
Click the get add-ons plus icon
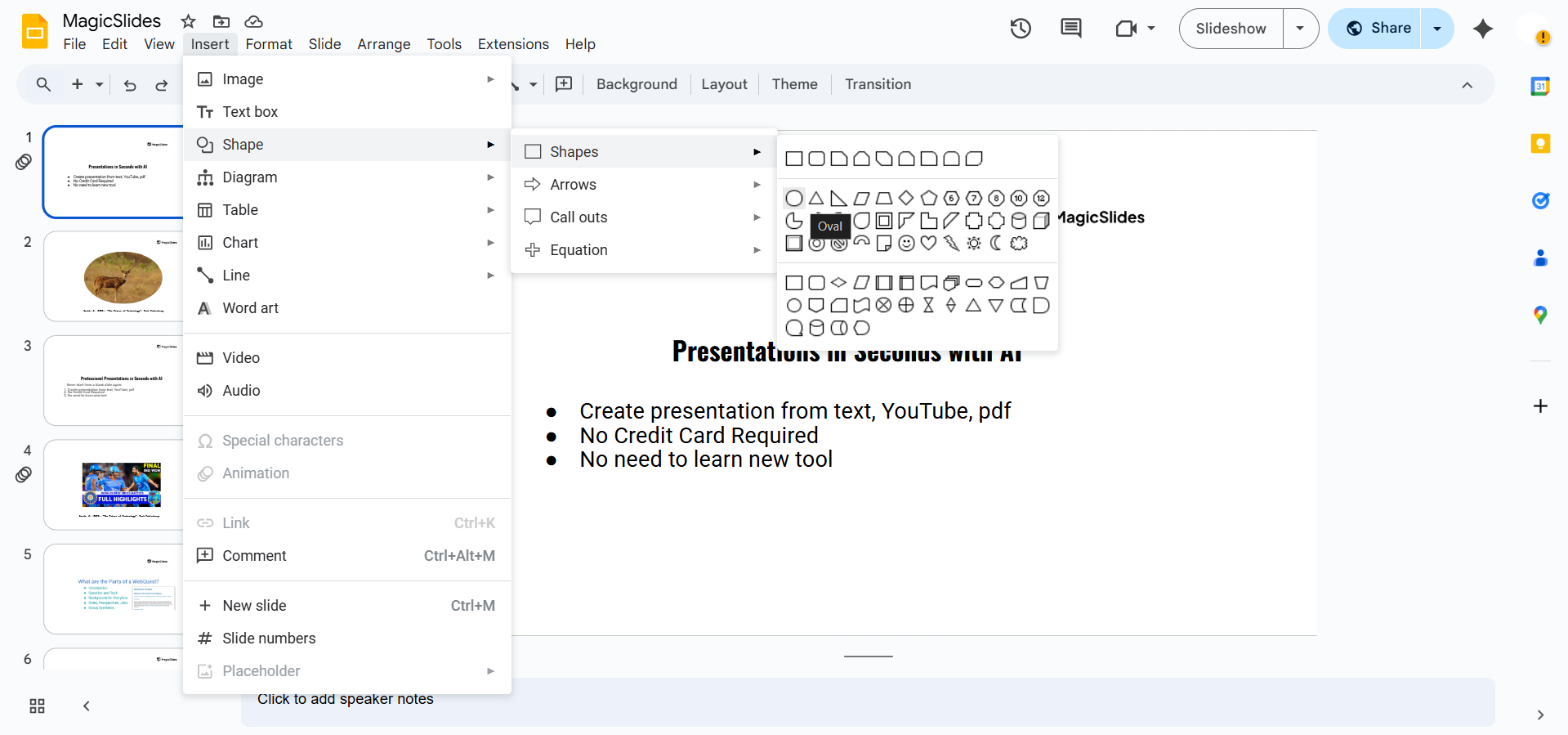coord(1540,406)
